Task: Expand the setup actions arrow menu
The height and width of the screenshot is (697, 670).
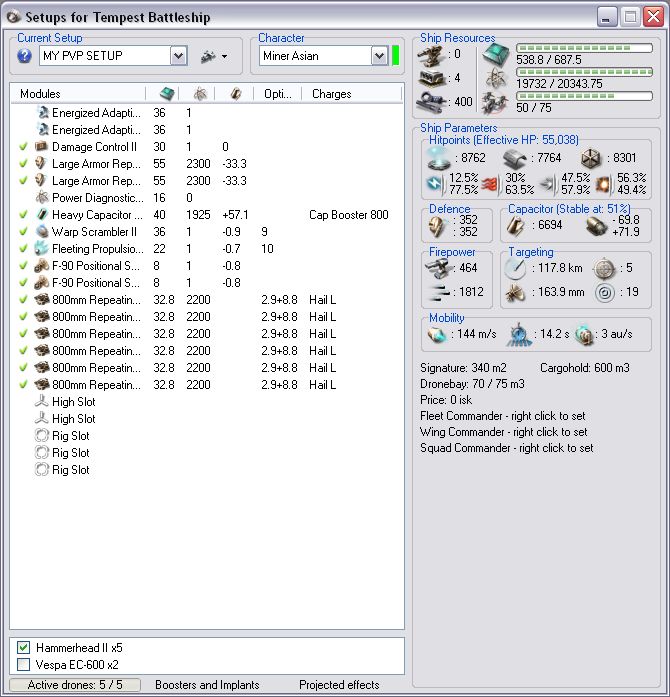Action: click(x=225, y=56)
